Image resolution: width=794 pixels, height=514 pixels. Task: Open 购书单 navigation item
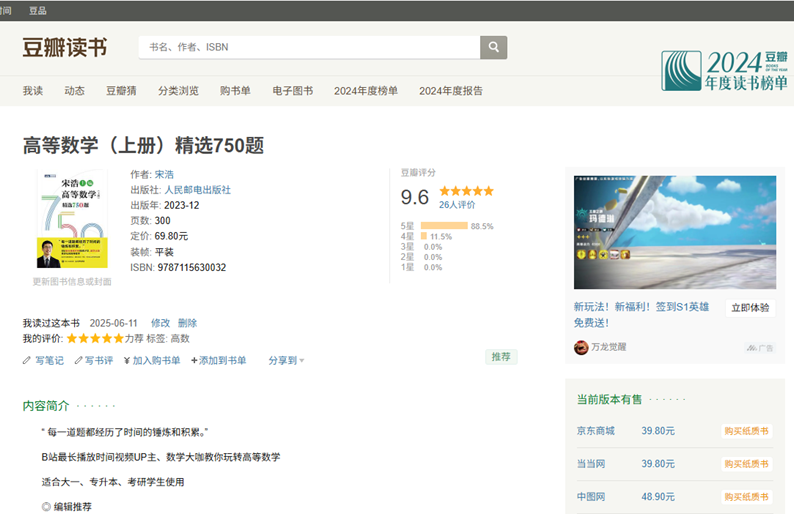tap(235, 91)
